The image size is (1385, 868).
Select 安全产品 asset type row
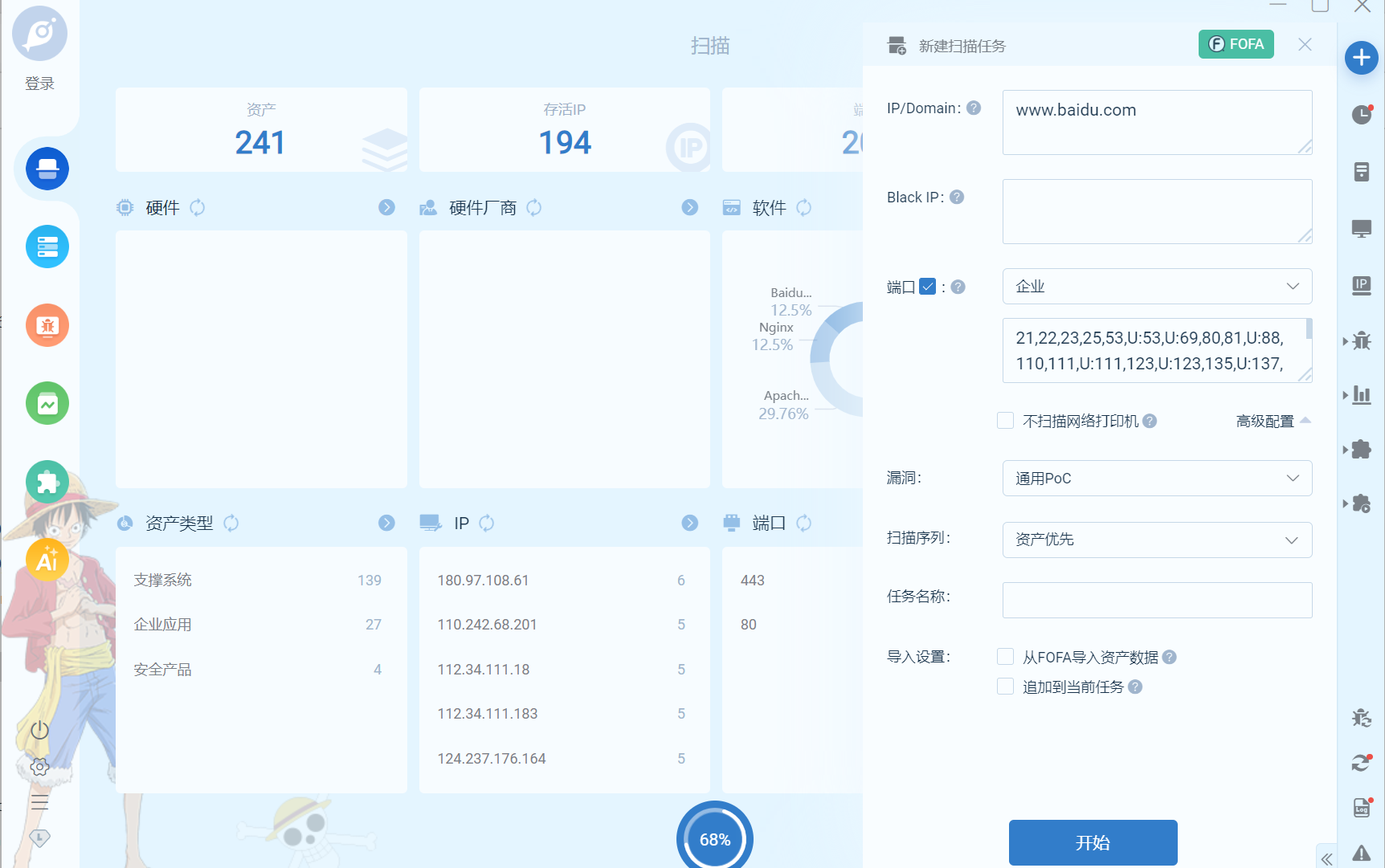click(261, 670)
